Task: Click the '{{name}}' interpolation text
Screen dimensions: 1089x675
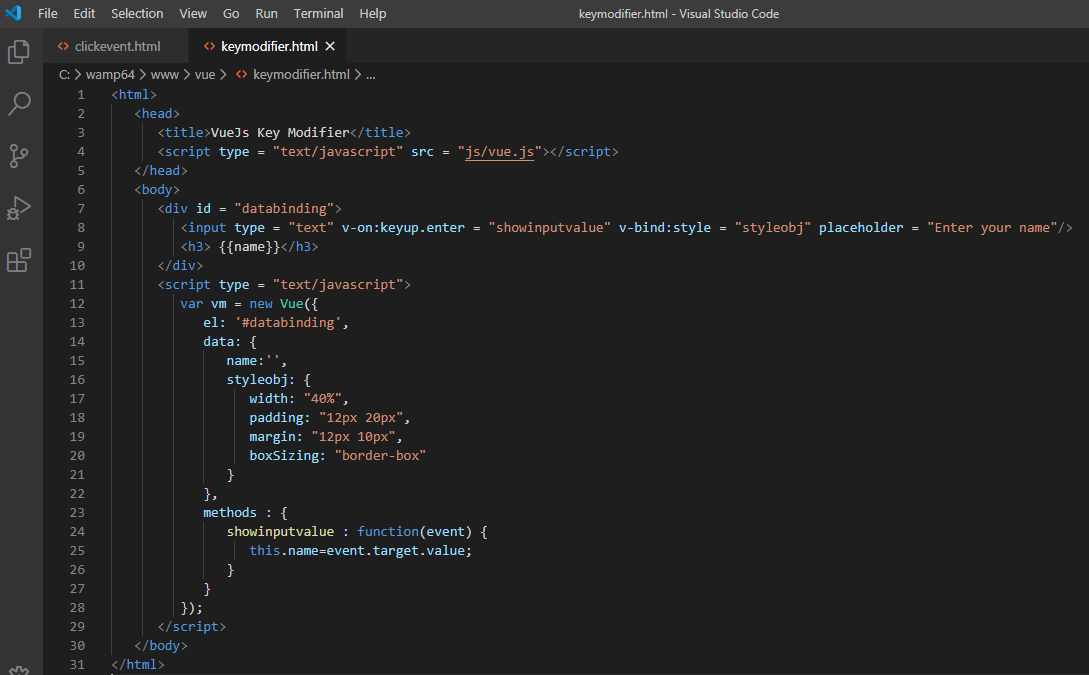Action: pos(249,247)
